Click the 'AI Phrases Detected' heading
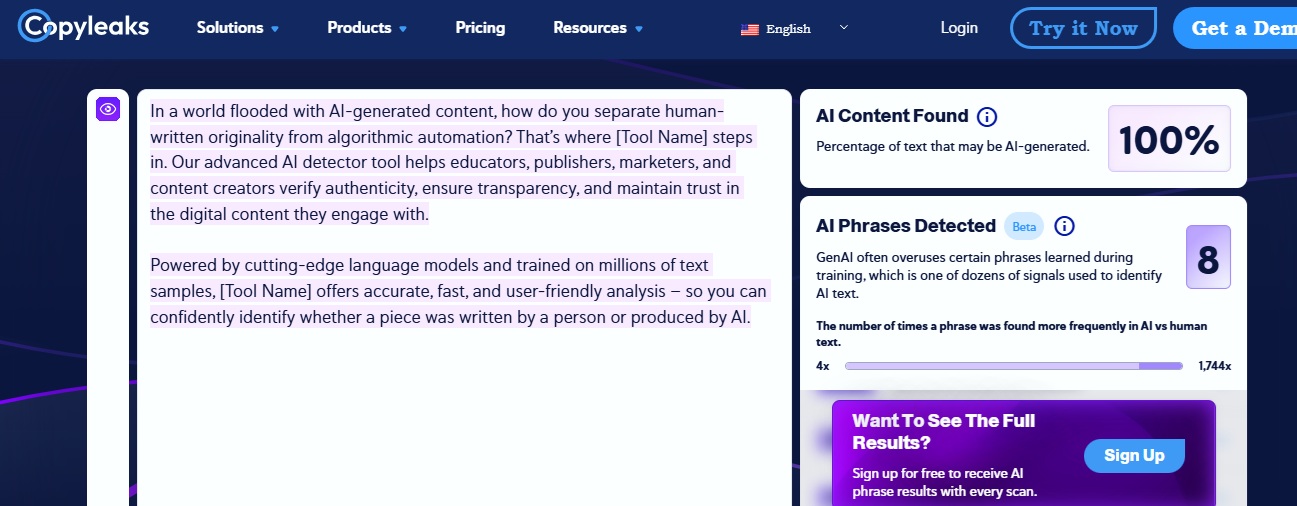 click(x=906, y=226)
